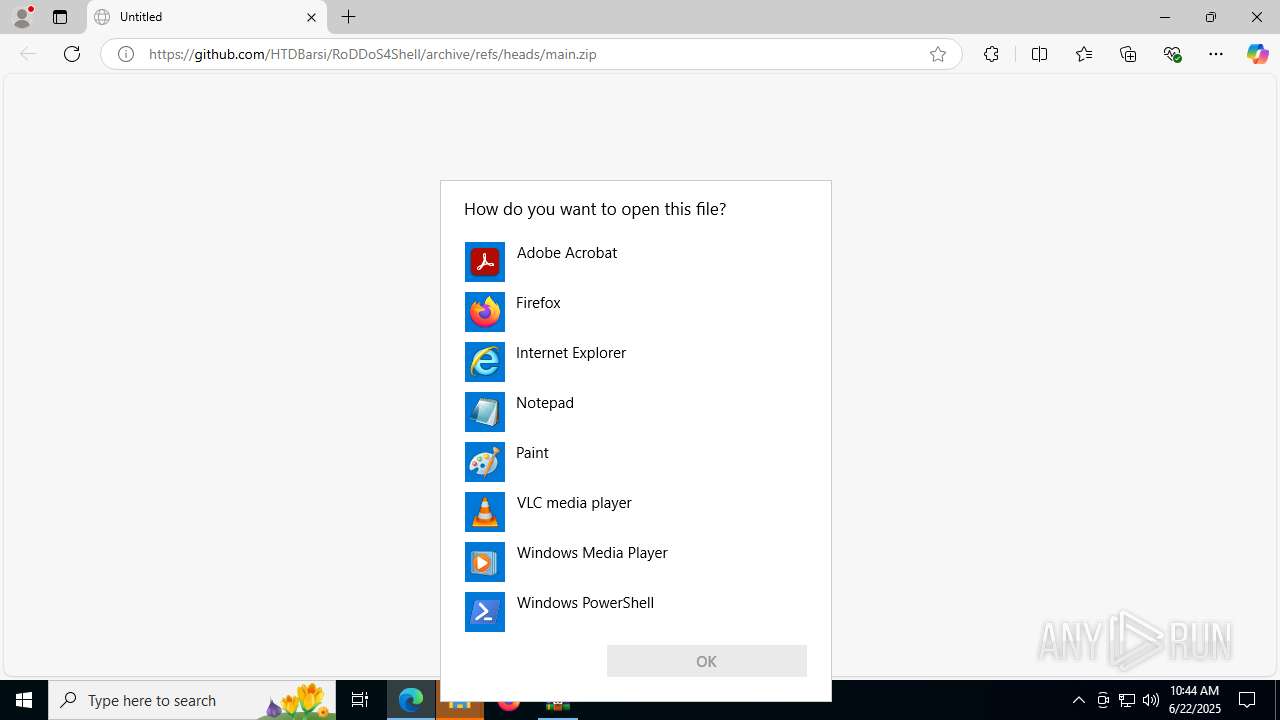Screen dimensions: 1280x720
Task: Switch to the Untitled tab
Action: [x=207, y=17]
